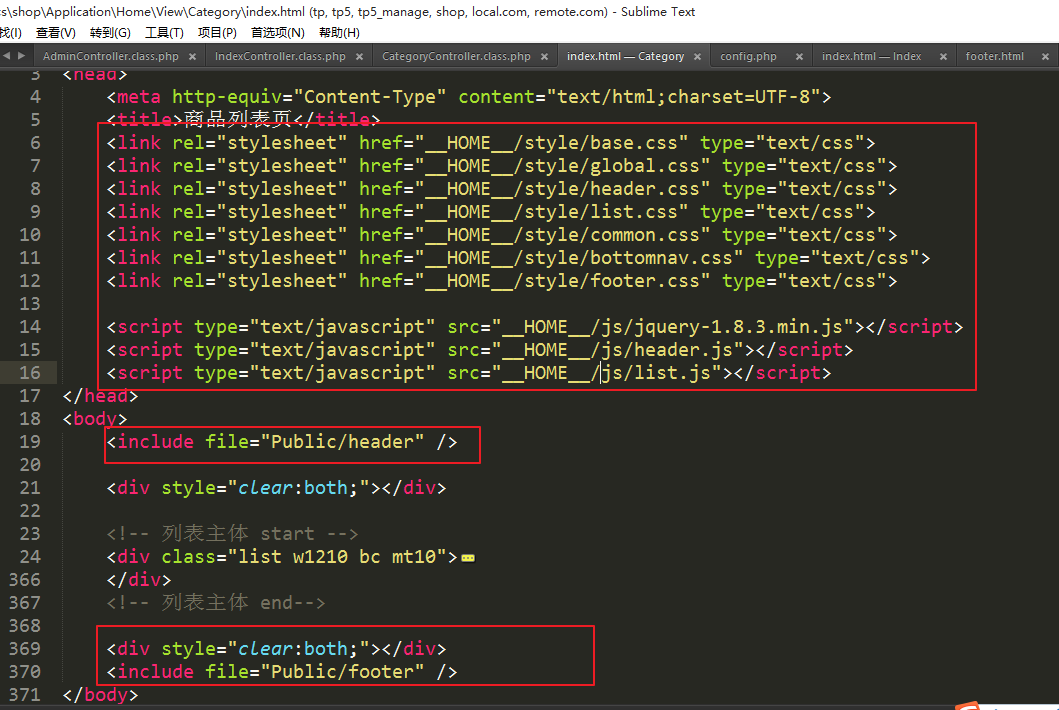Image resolution: width=1059 pixels, height=710 pixels.
Task: Switch to the footer.html tab
Action: (994, 57)
